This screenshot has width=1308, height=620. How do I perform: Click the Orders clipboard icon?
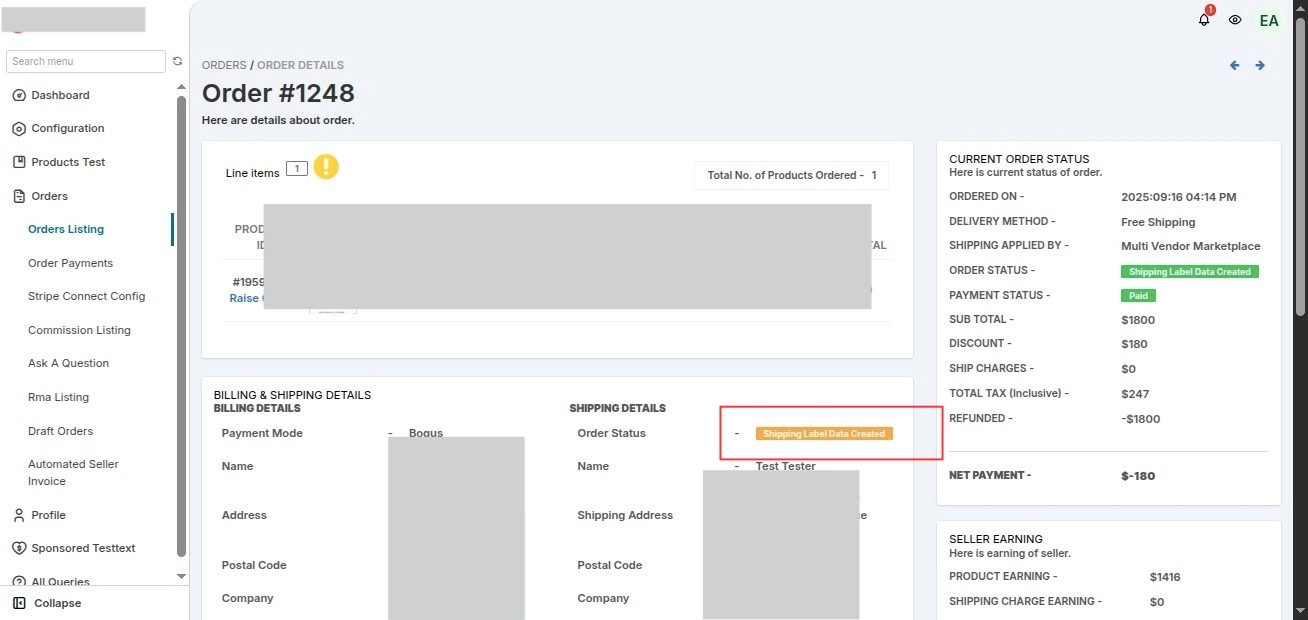tap(19, 196)
